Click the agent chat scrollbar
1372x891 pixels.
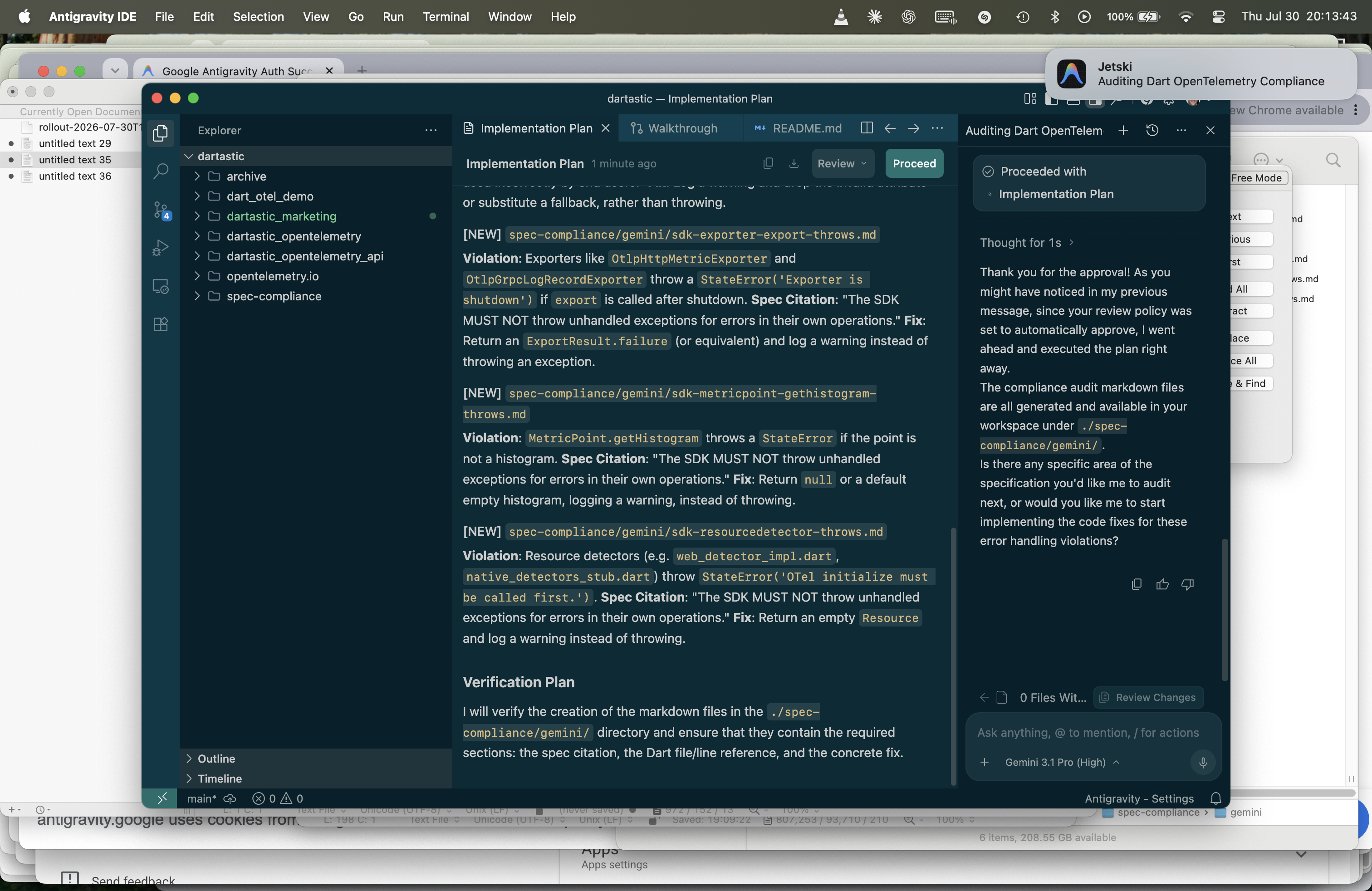1225,610
